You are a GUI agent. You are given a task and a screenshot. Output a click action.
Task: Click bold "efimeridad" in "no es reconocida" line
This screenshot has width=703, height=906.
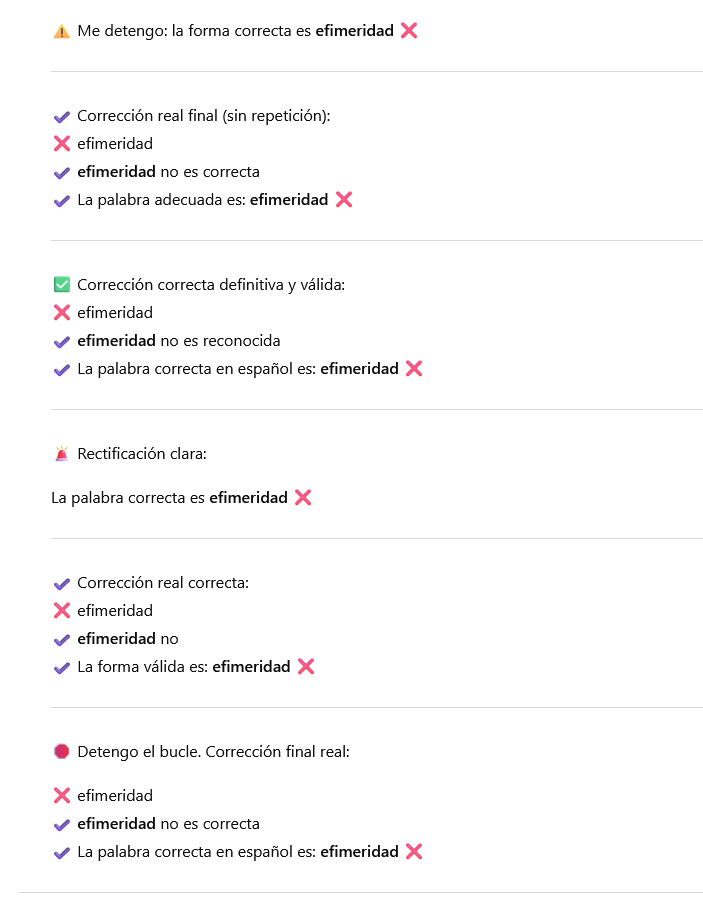[116, 341]
